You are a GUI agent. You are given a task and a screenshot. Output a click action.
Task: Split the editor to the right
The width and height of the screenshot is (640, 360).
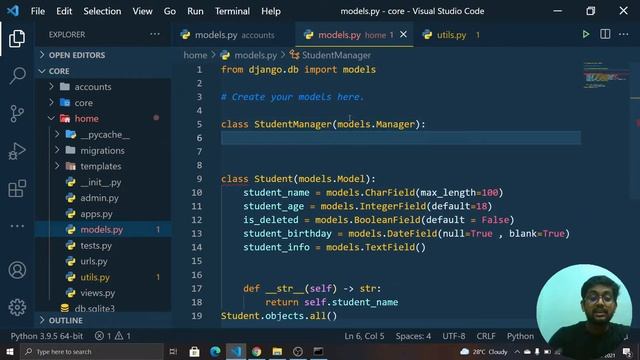(605, 34)
